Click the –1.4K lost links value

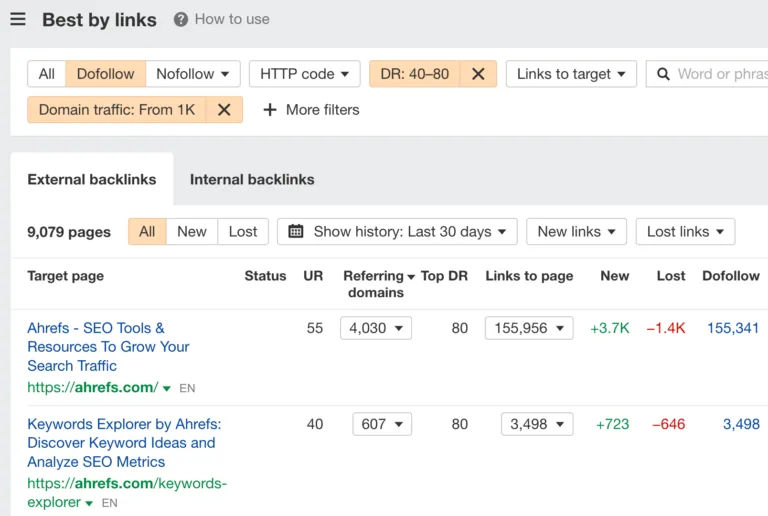point(666,328)
